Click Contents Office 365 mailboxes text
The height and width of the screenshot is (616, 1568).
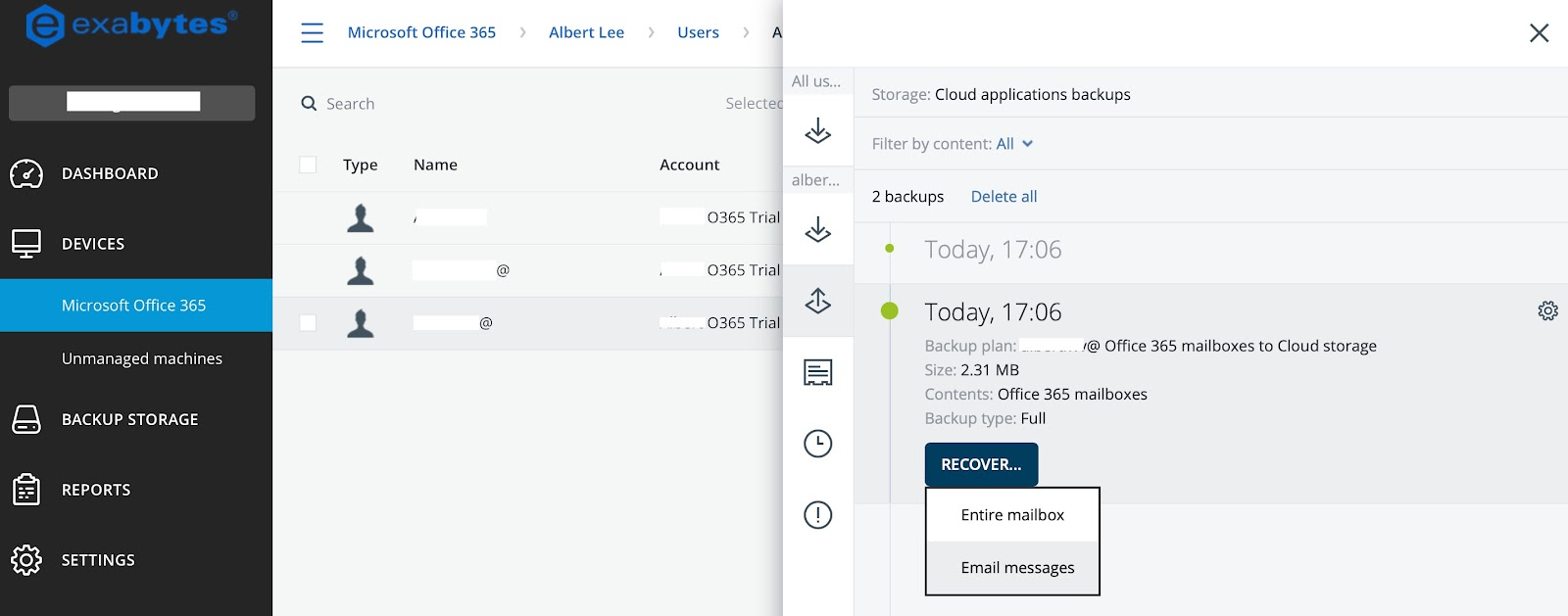[x=1072, y=395]
